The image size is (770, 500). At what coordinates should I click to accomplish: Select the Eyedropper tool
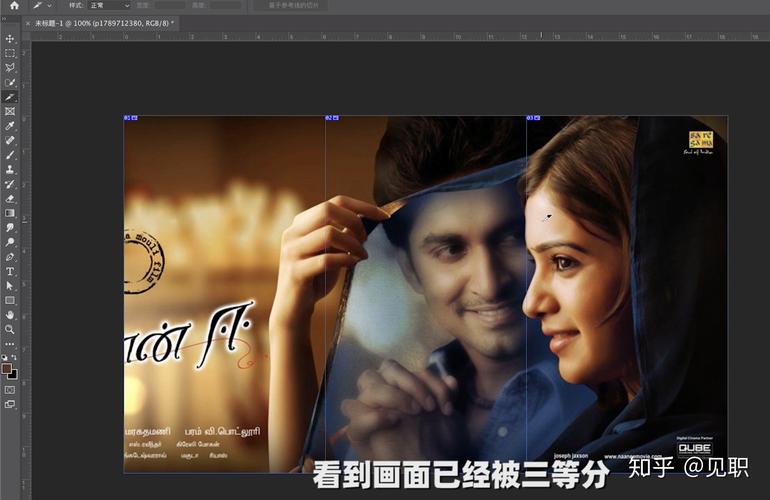click(x=10, y=126)
